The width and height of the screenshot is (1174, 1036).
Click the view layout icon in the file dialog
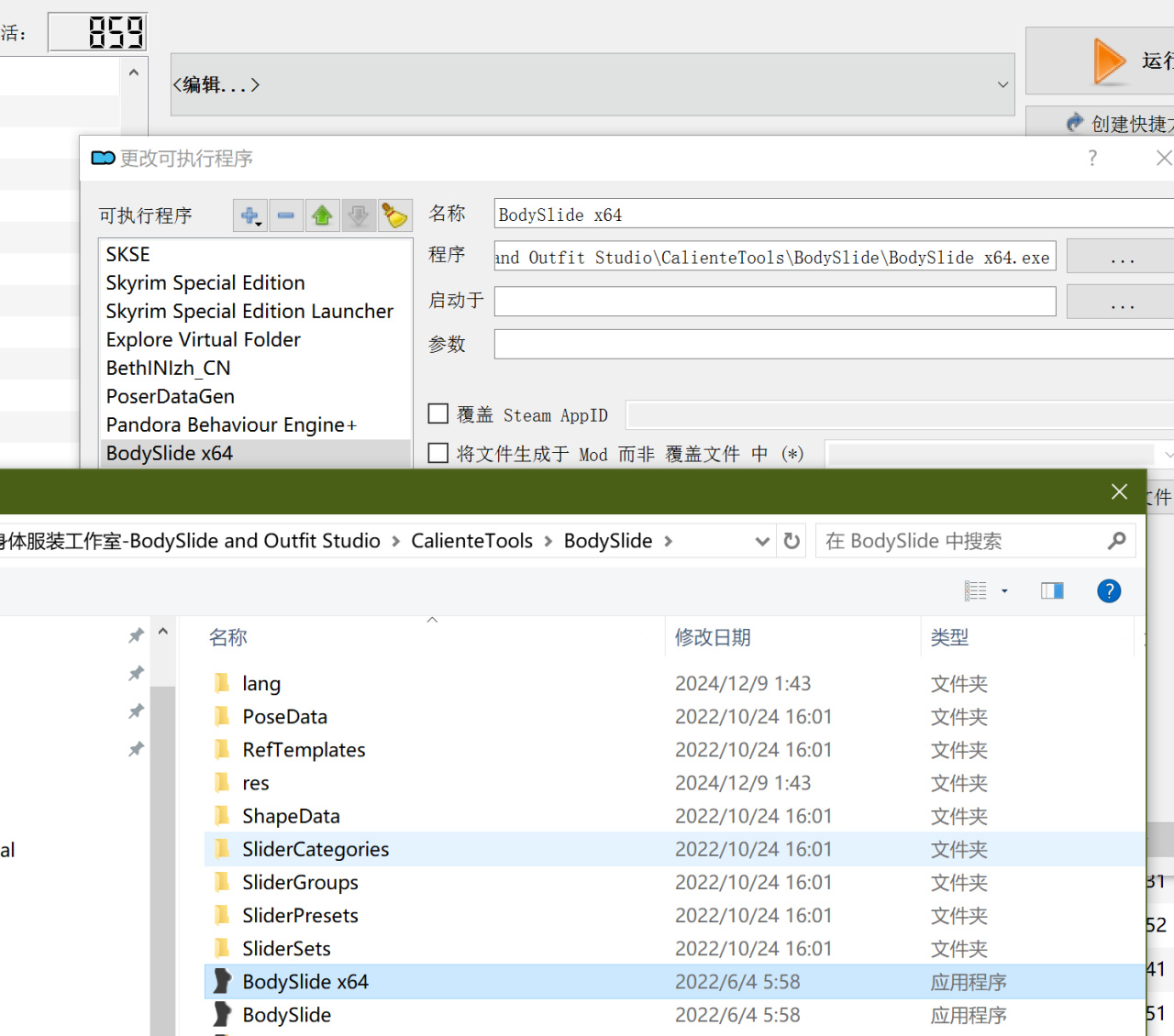pyautogui.click(x=976, y=591)
